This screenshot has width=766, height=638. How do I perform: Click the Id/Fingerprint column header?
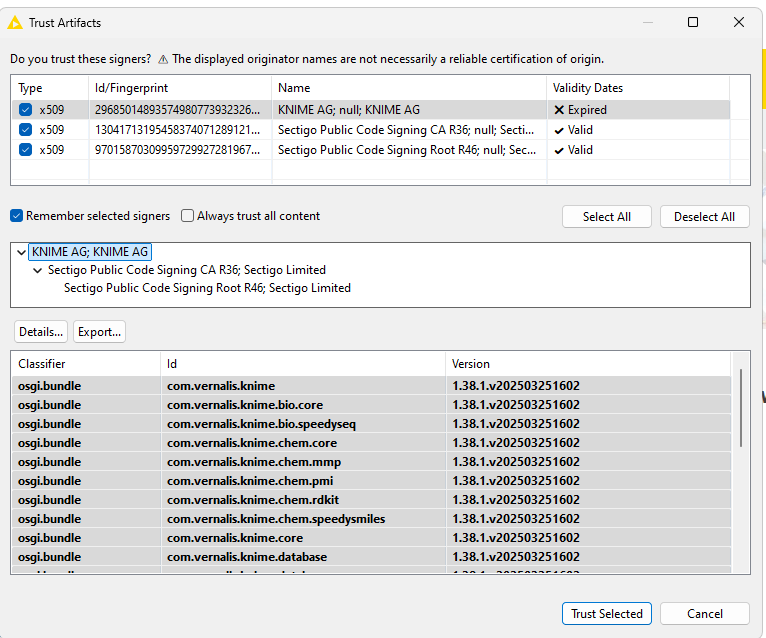[180, 88]
